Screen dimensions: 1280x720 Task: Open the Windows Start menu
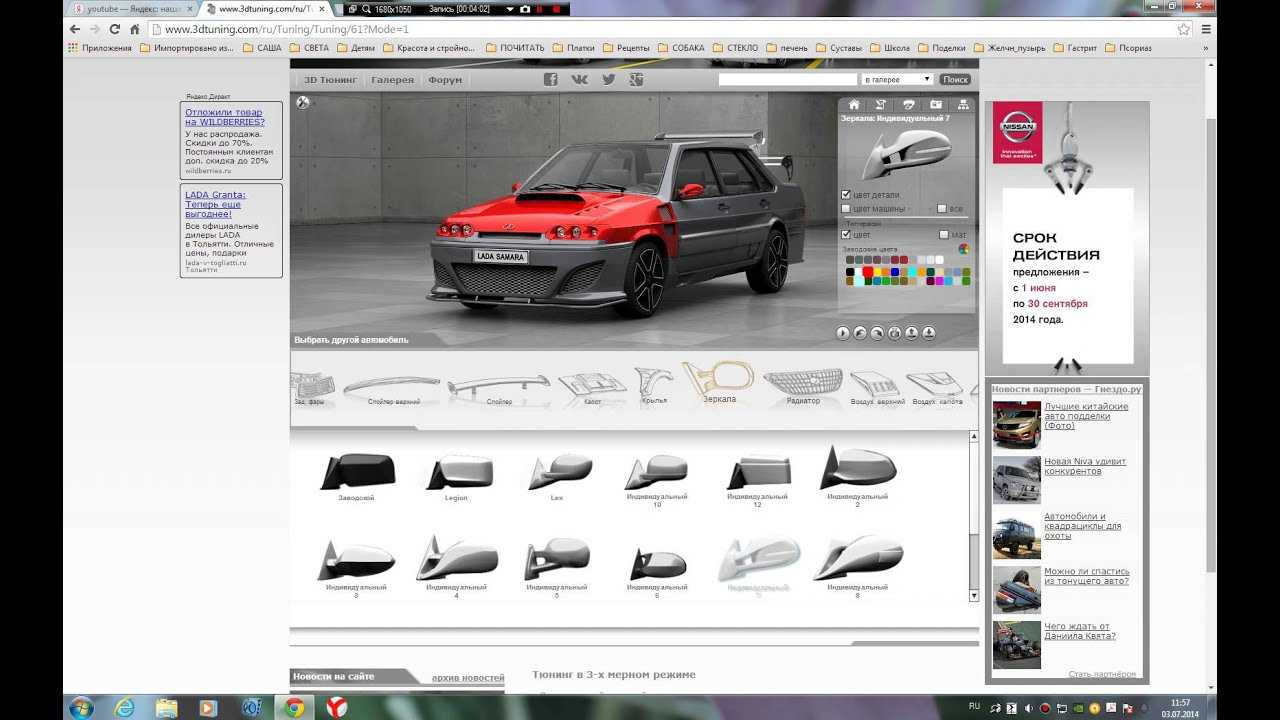pyautogui.click(x=81, y=707)
